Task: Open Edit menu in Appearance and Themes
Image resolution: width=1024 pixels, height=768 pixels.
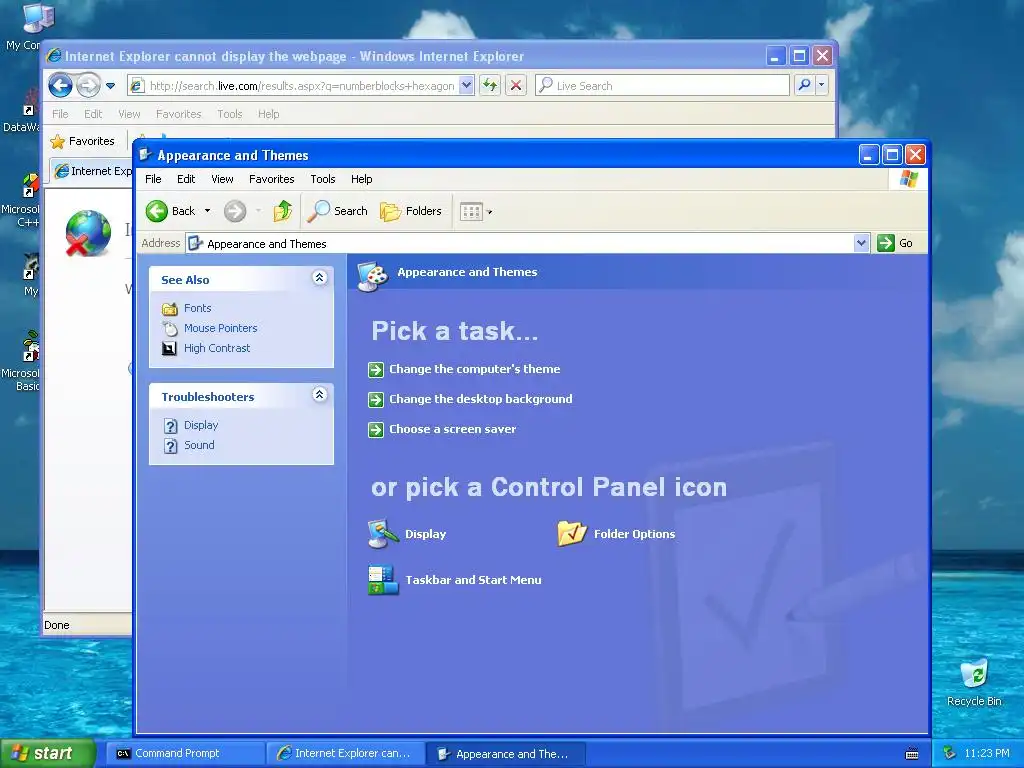Action: [186, 179]
